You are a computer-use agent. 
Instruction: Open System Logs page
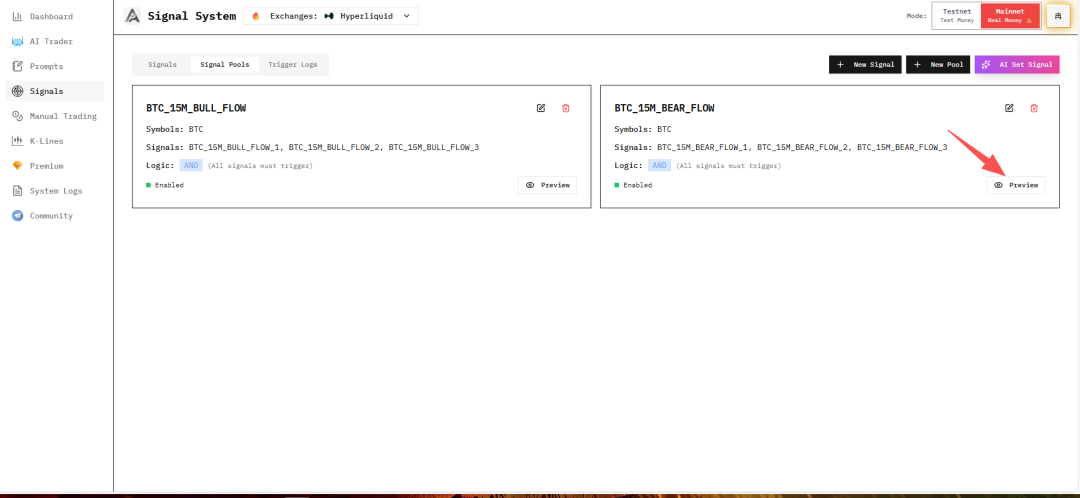click(54, 191)
